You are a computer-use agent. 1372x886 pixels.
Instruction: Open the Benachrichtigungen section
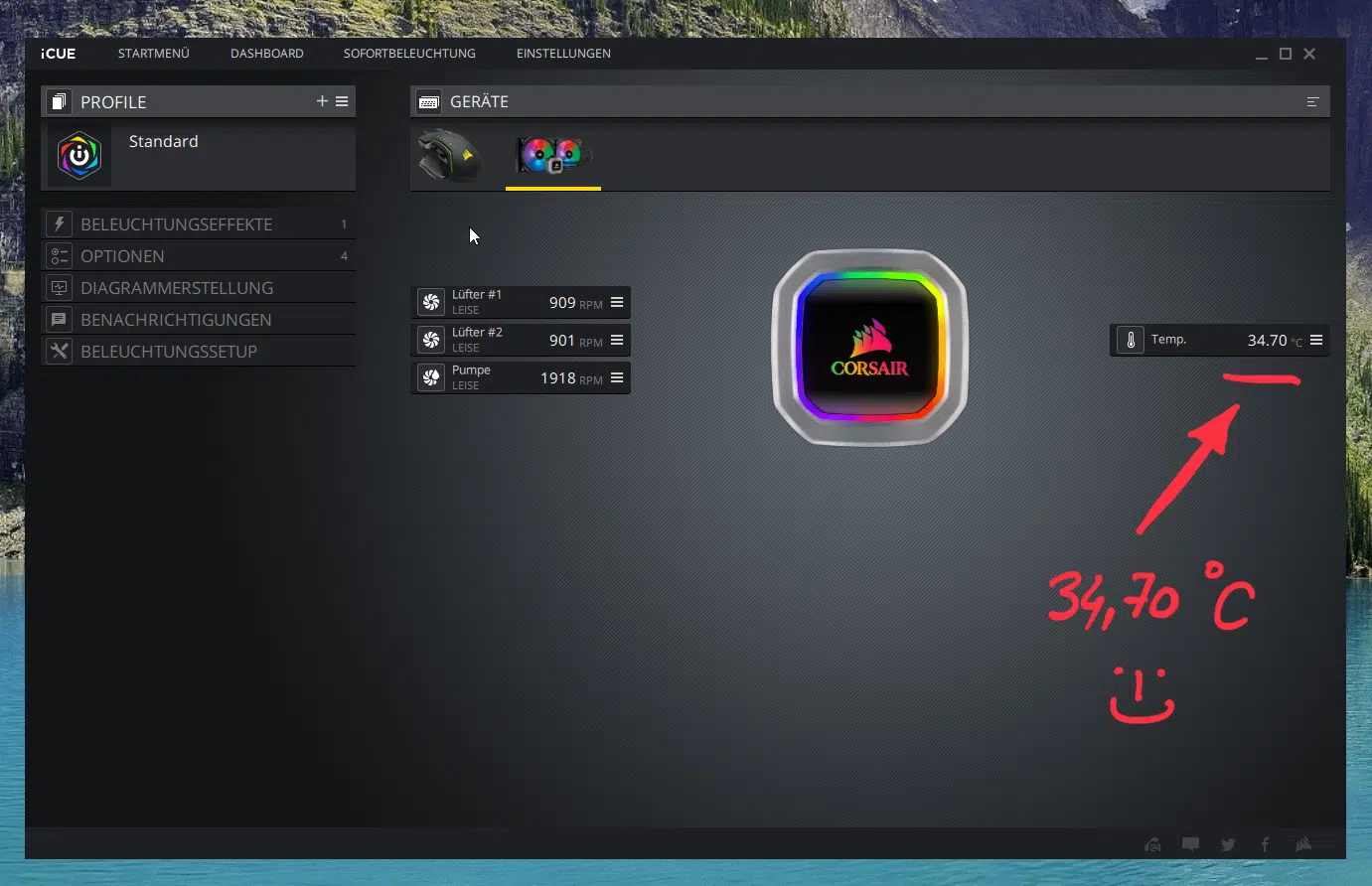[176, 320]
